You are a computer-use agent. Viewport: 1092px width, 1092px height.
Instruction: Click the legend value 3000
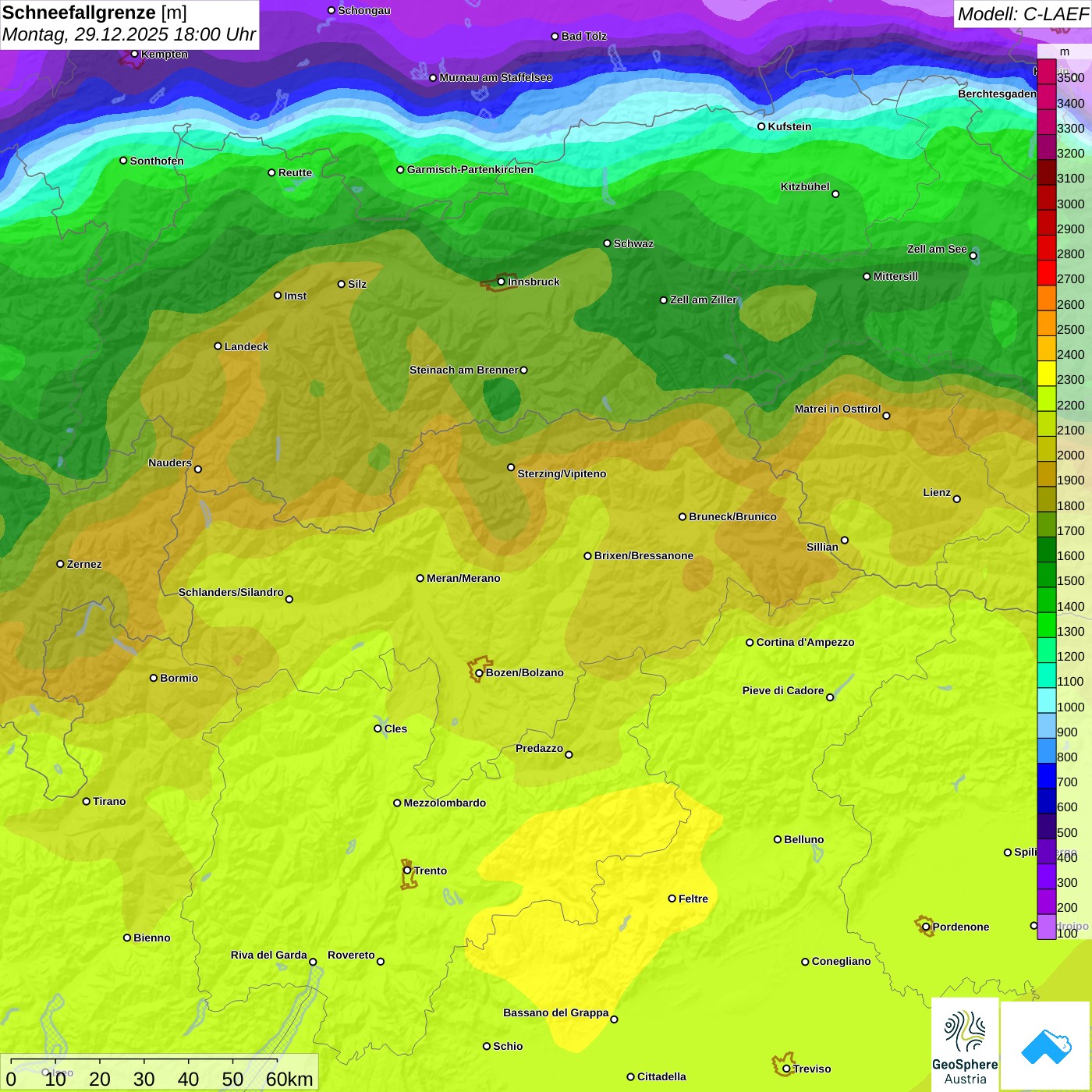[x=1070, y=204]
